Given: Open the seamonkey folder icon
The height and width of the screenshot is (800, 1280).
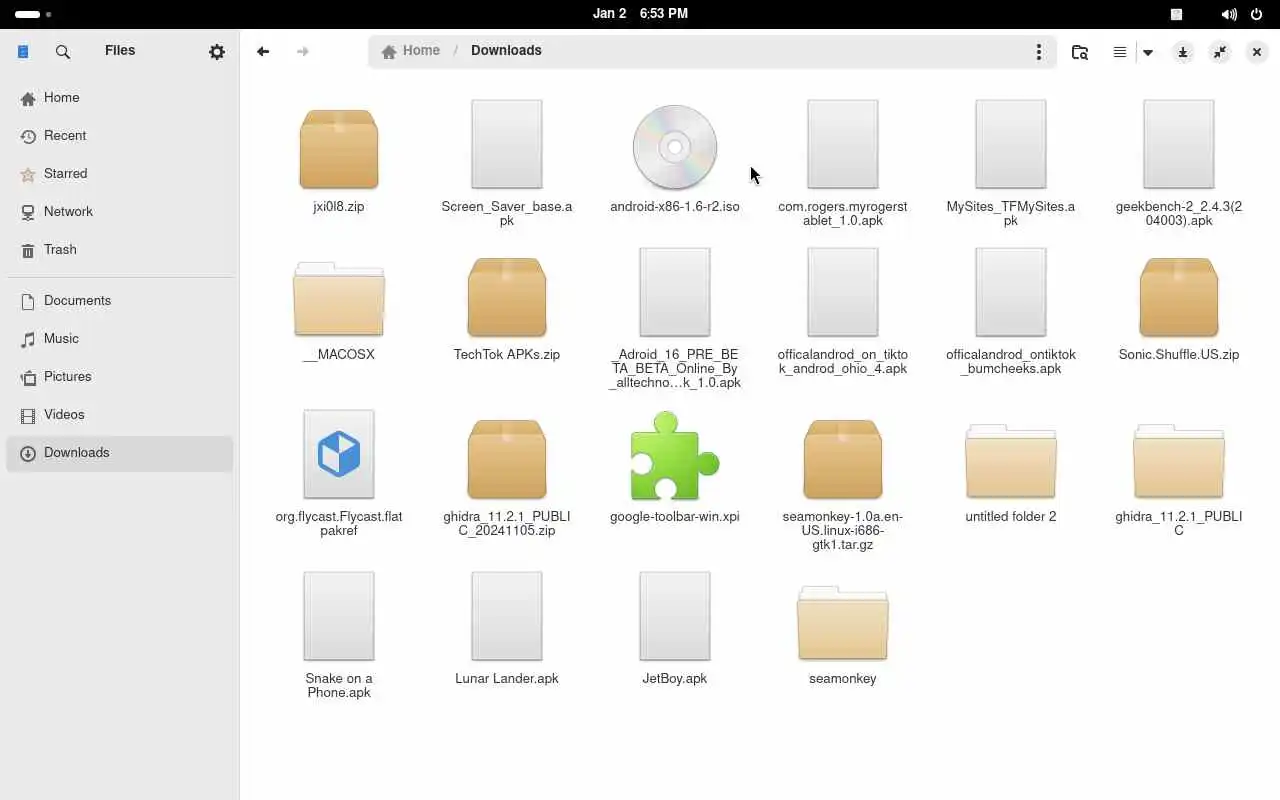Looking at the screenshot, I should pyautogui.click(x=843, y=622).
